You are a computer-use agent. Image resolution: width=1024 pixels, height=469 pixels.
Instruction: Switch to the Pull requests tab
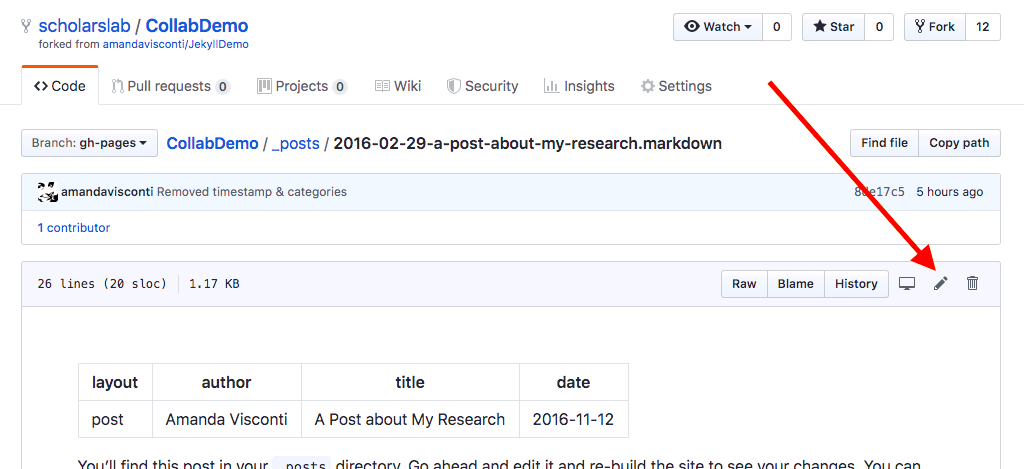click(x=170, y=86)
